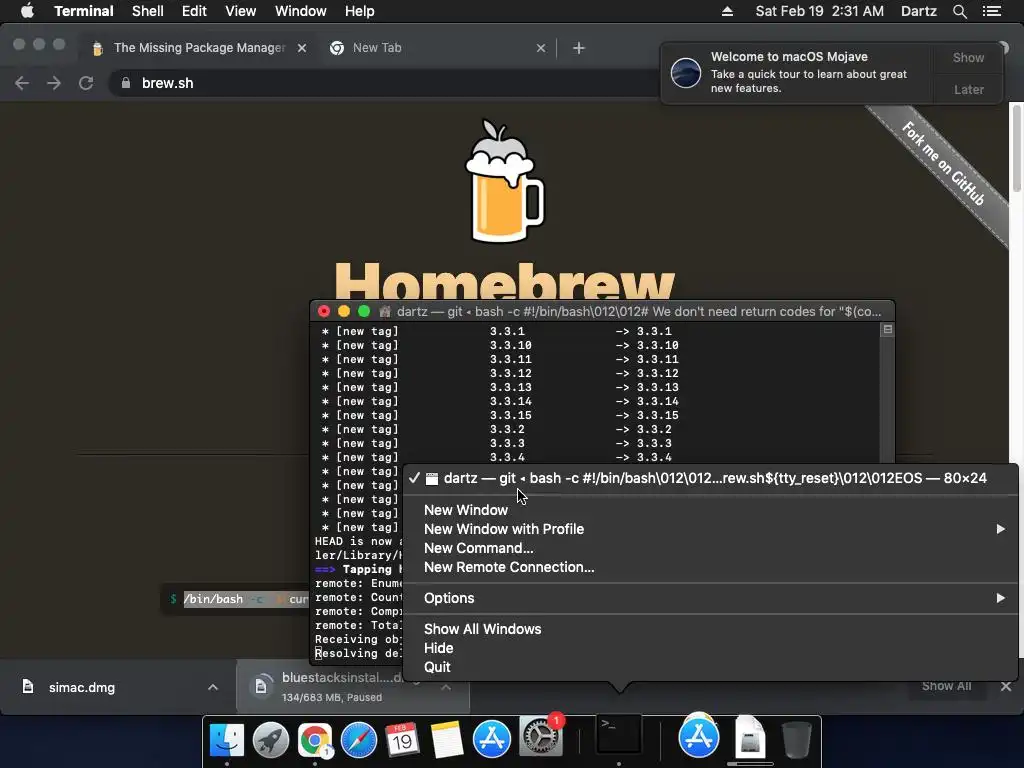This screenshot has height=768, width=1024.
Task: Click the paused bluestacksinstaller download item
Action: 338,686
